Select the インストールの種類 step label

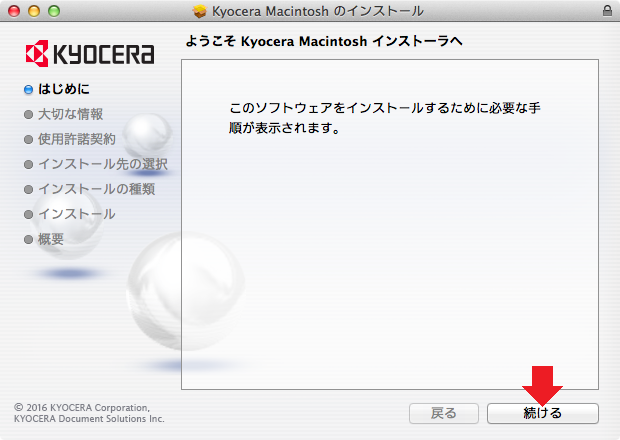tap(96, 189)
